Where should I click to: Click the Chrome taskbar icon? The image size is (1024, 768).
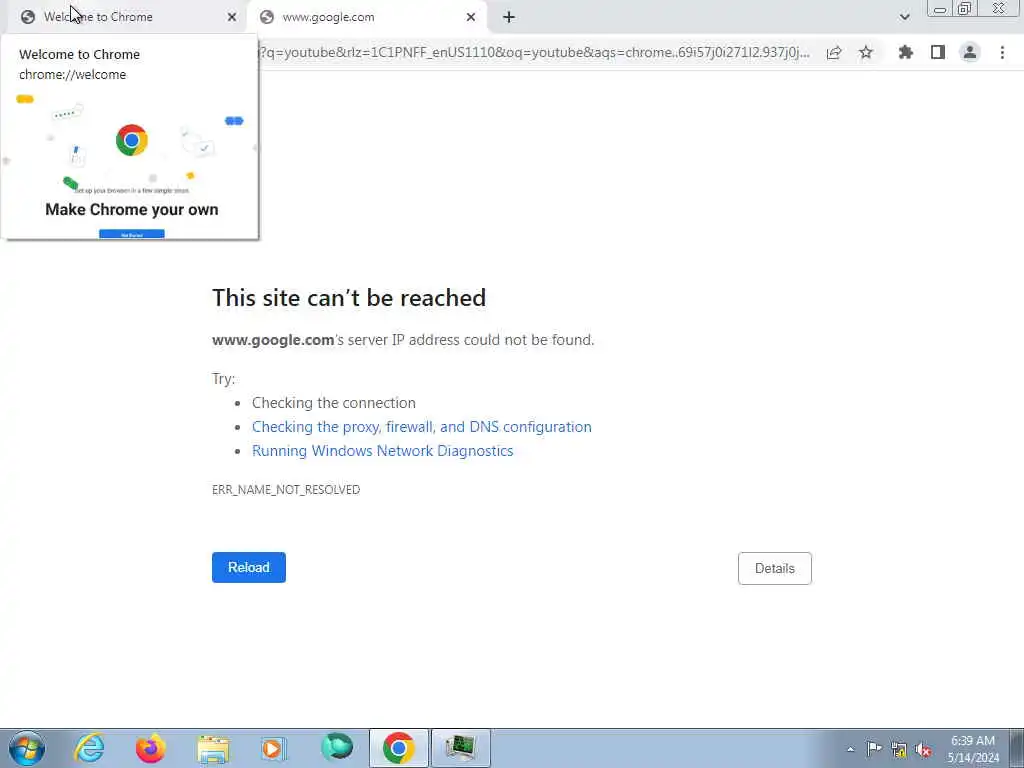tap(398, 748)
